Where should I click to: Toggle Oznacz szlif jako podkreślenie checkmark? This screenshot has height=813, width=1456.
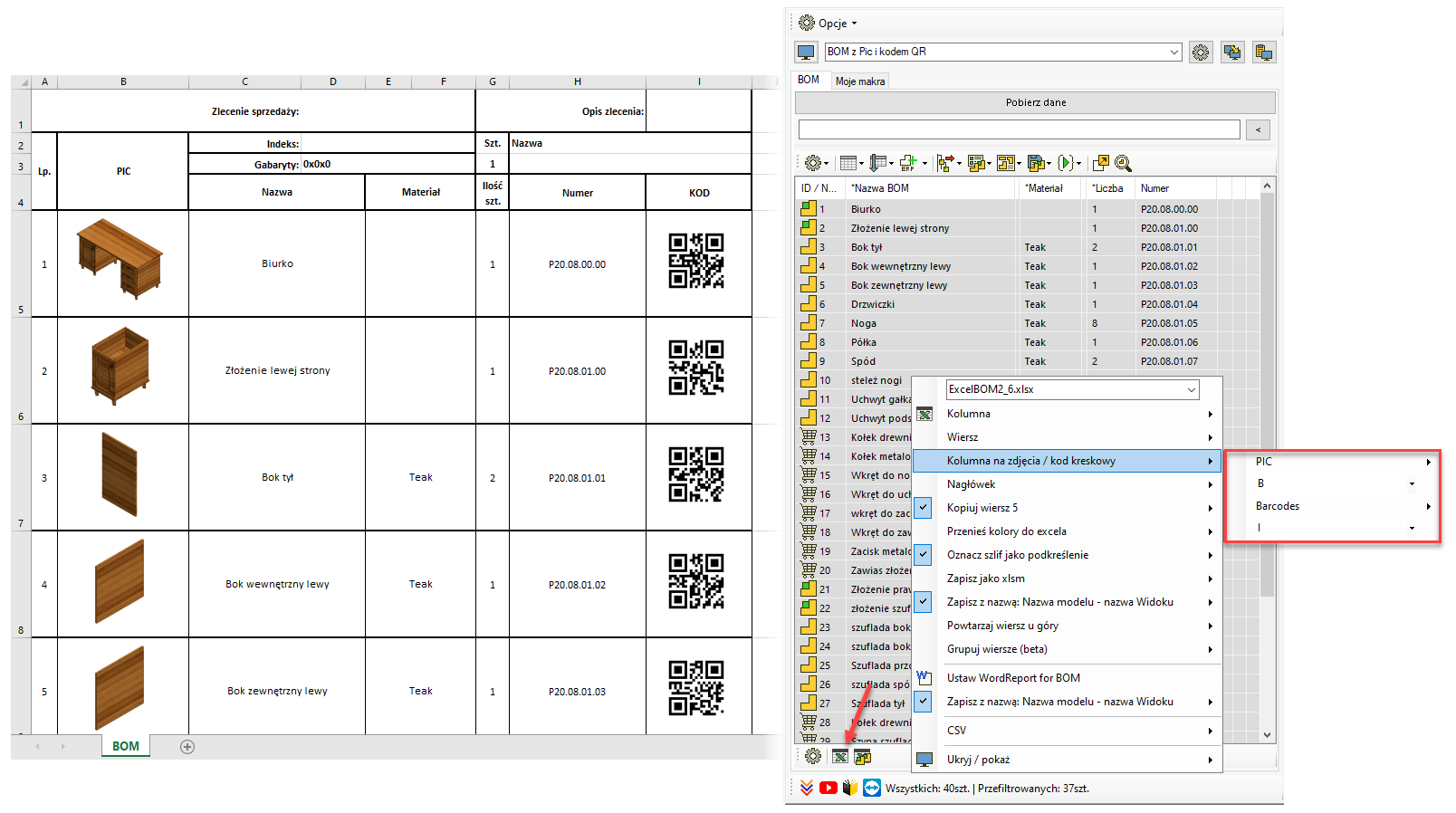tap(924, 555)
